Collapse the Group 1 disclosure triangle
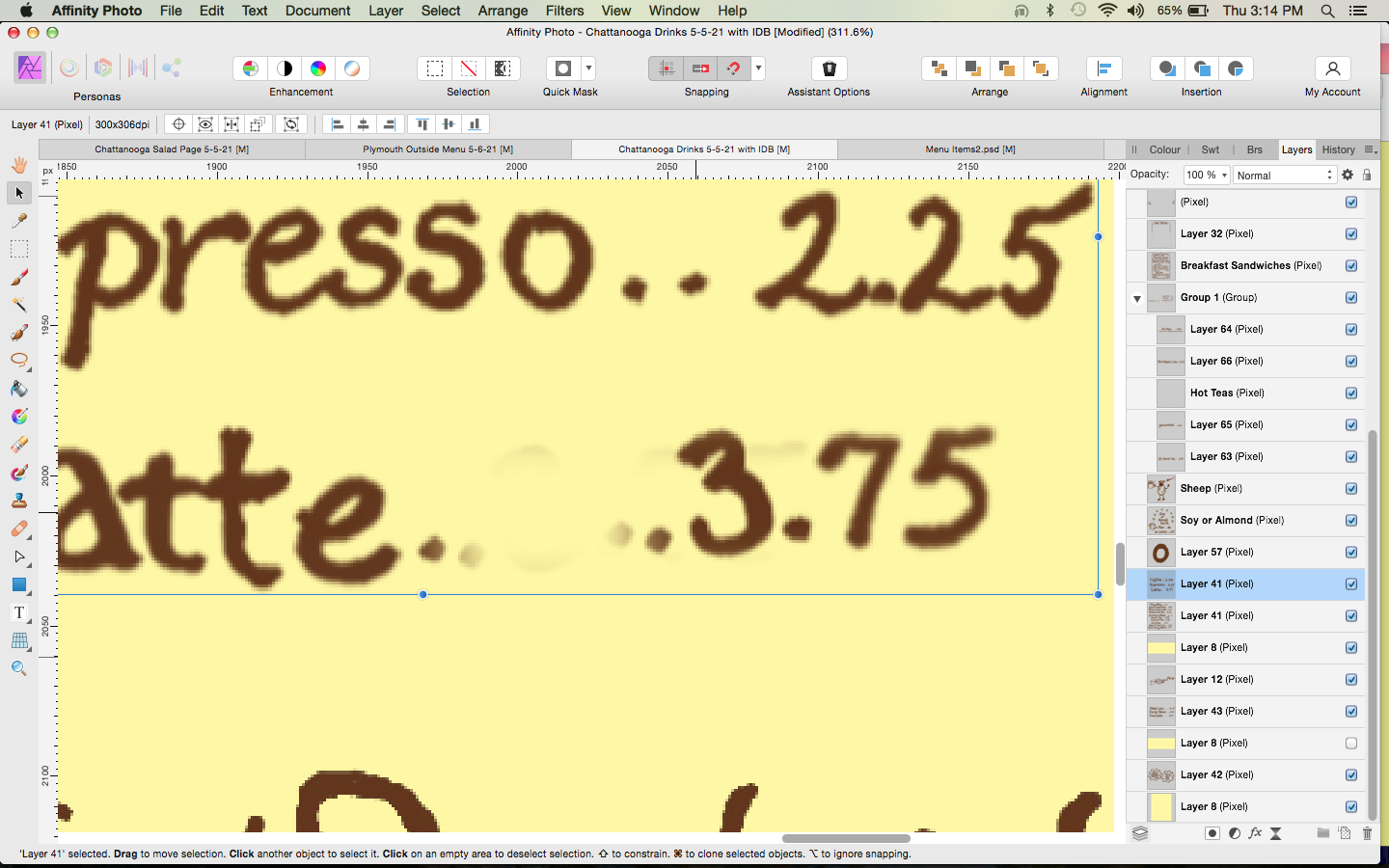Screen dimensions: 1389x868 pos(1137,298)
